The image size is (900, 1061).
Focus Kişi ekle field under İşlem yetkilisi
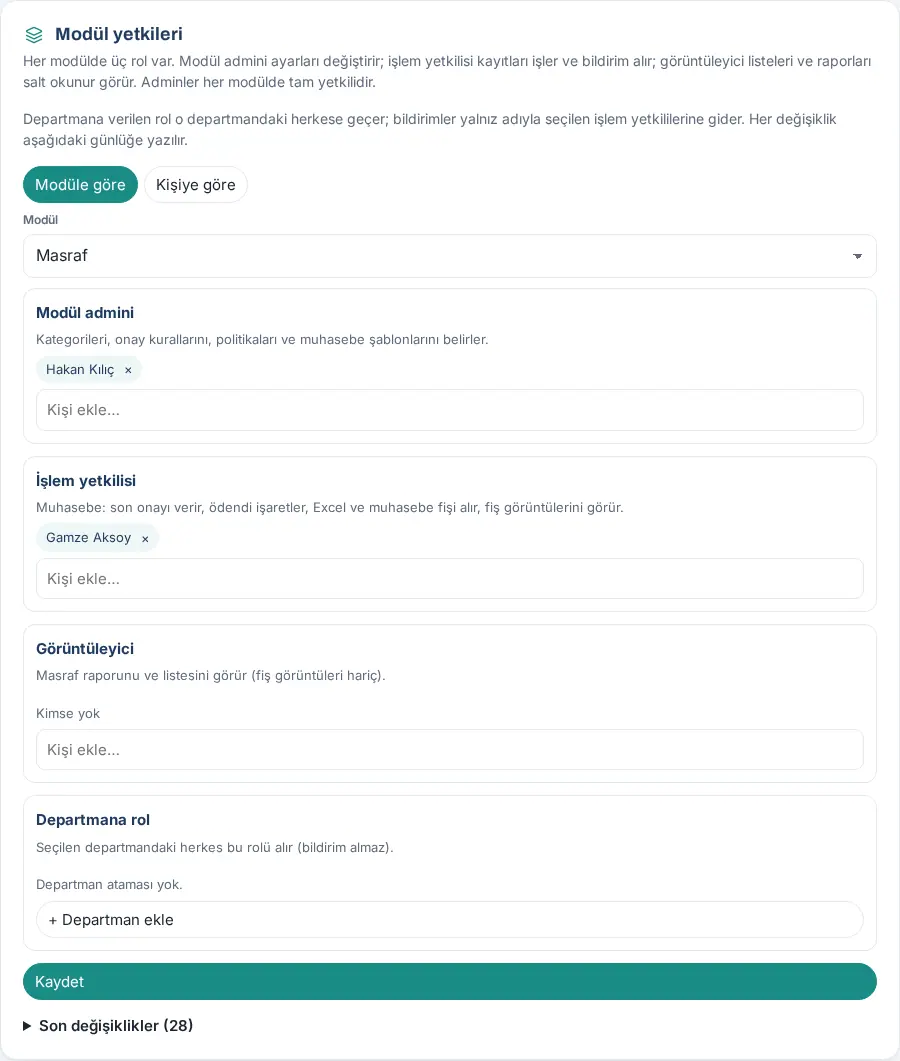click(x=450, y=579)
